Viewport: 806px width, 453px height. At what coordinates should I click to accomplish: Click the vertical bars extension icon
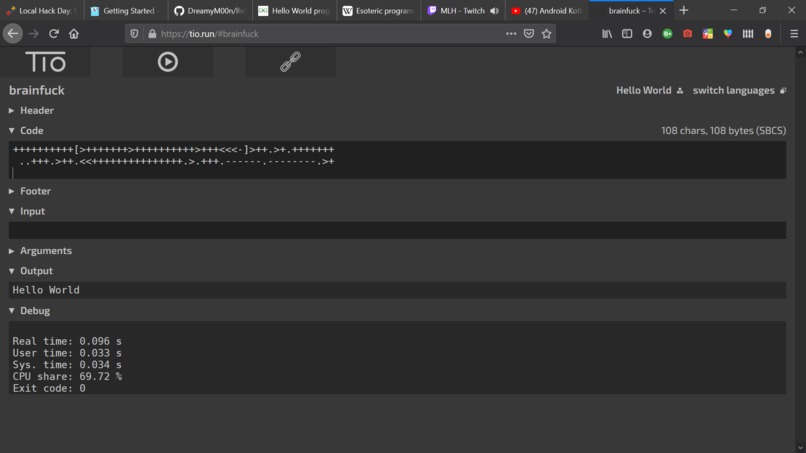coord(748,33)
